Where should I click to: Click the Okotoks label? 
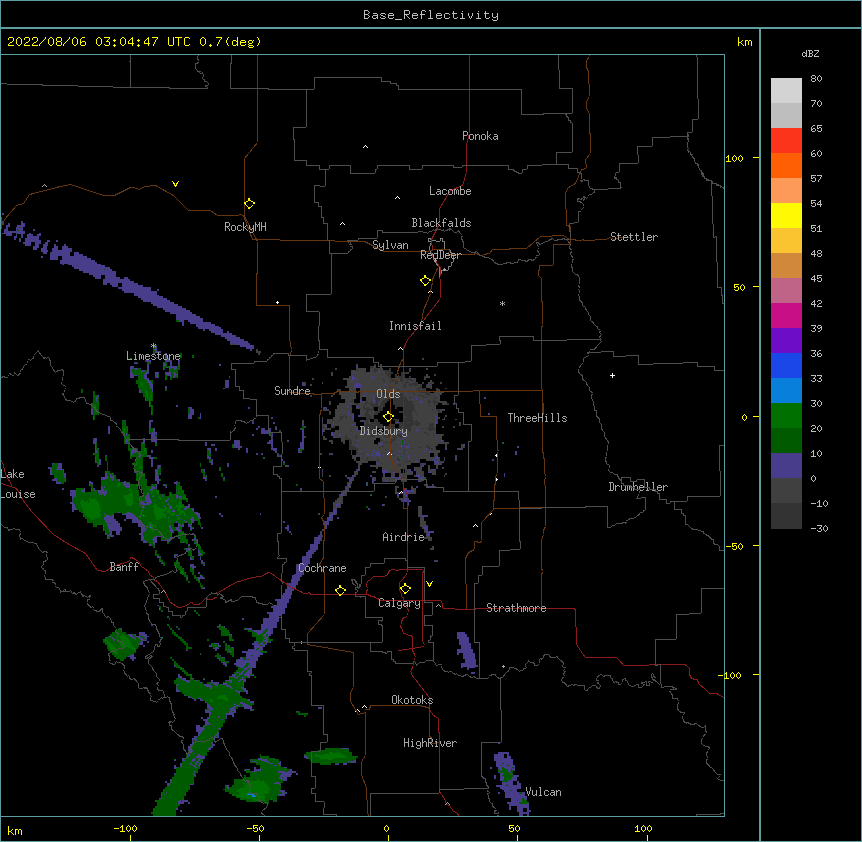pos(412,700)
